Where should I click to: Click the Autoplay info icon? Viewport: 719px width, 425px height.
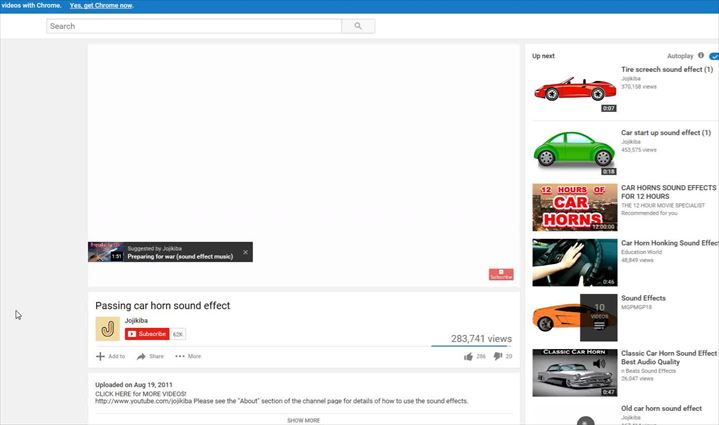click(701, 56)
